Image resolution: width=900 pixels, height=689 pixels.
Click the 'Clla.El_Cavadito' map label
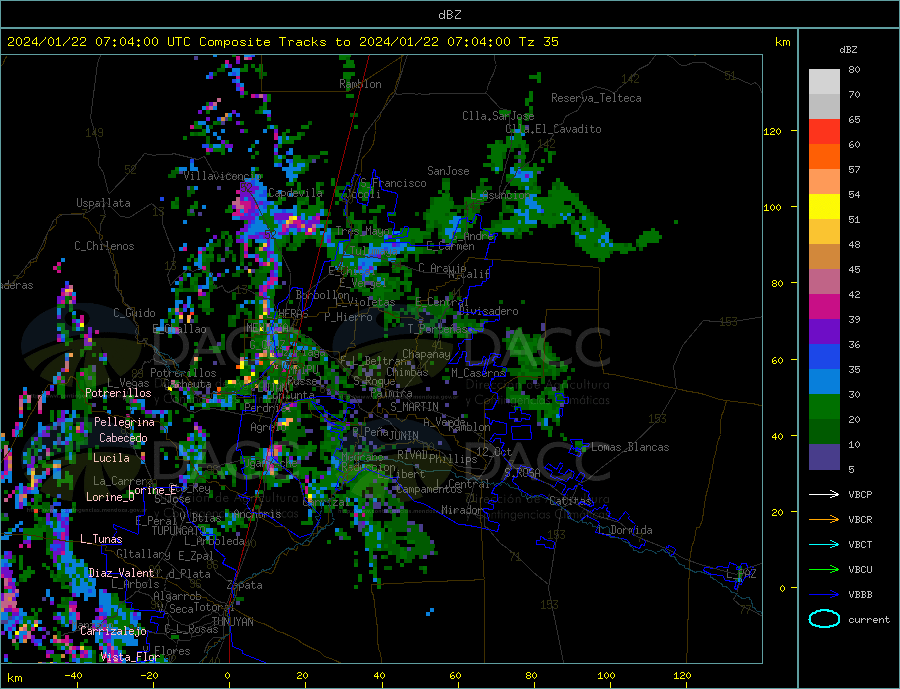(553, 129)
